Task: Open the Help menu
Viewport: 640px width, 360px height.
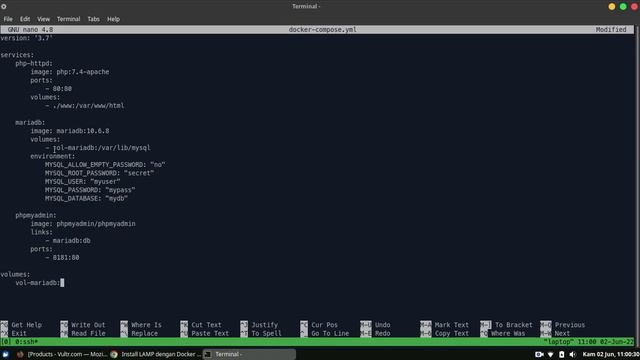Action: 113,19
